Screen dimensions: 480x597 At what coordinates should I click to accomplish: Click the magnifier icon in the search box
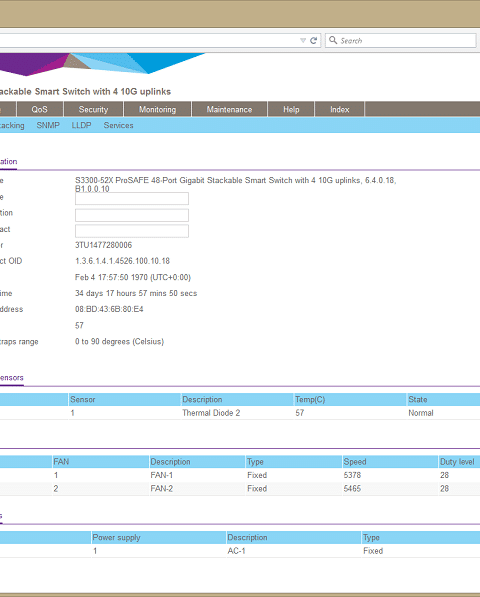[333, 40]
